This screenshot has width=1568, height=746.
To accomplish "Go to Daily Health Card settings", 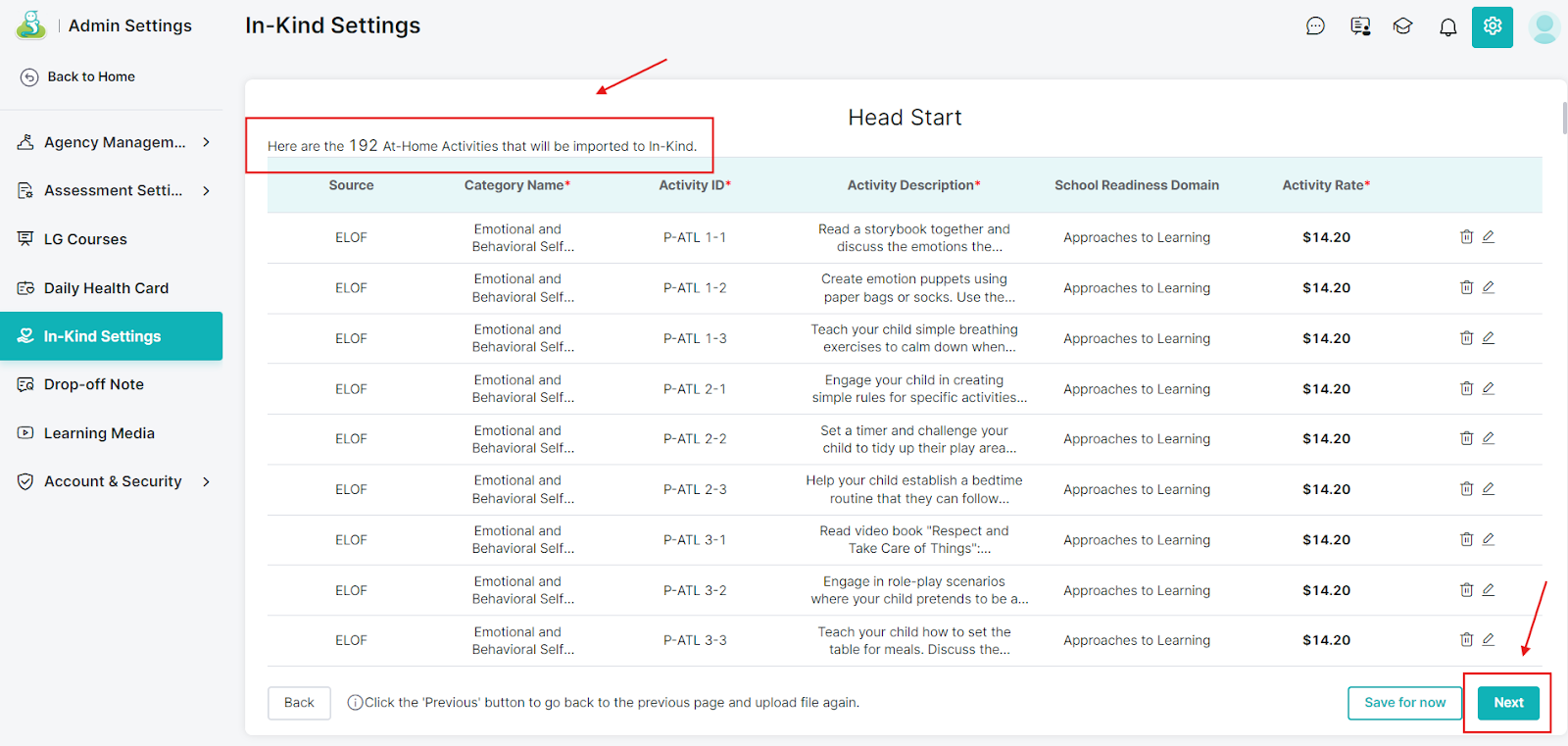I will [x=106, y=288].
